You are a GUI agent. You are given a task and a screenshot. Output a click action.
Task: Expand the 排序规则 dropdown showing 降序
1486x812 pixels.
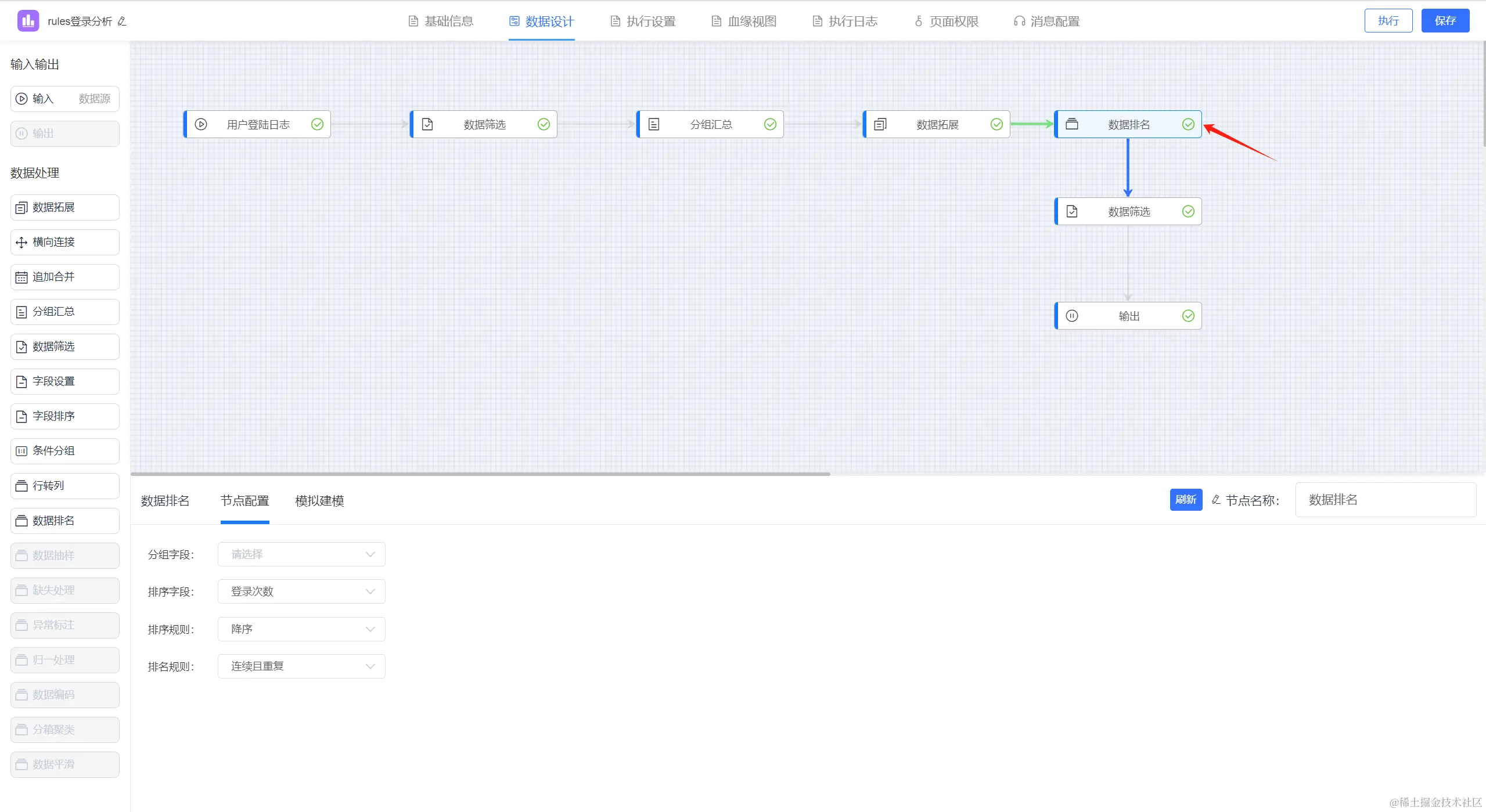pyautogui.click(x=301, y=629)
